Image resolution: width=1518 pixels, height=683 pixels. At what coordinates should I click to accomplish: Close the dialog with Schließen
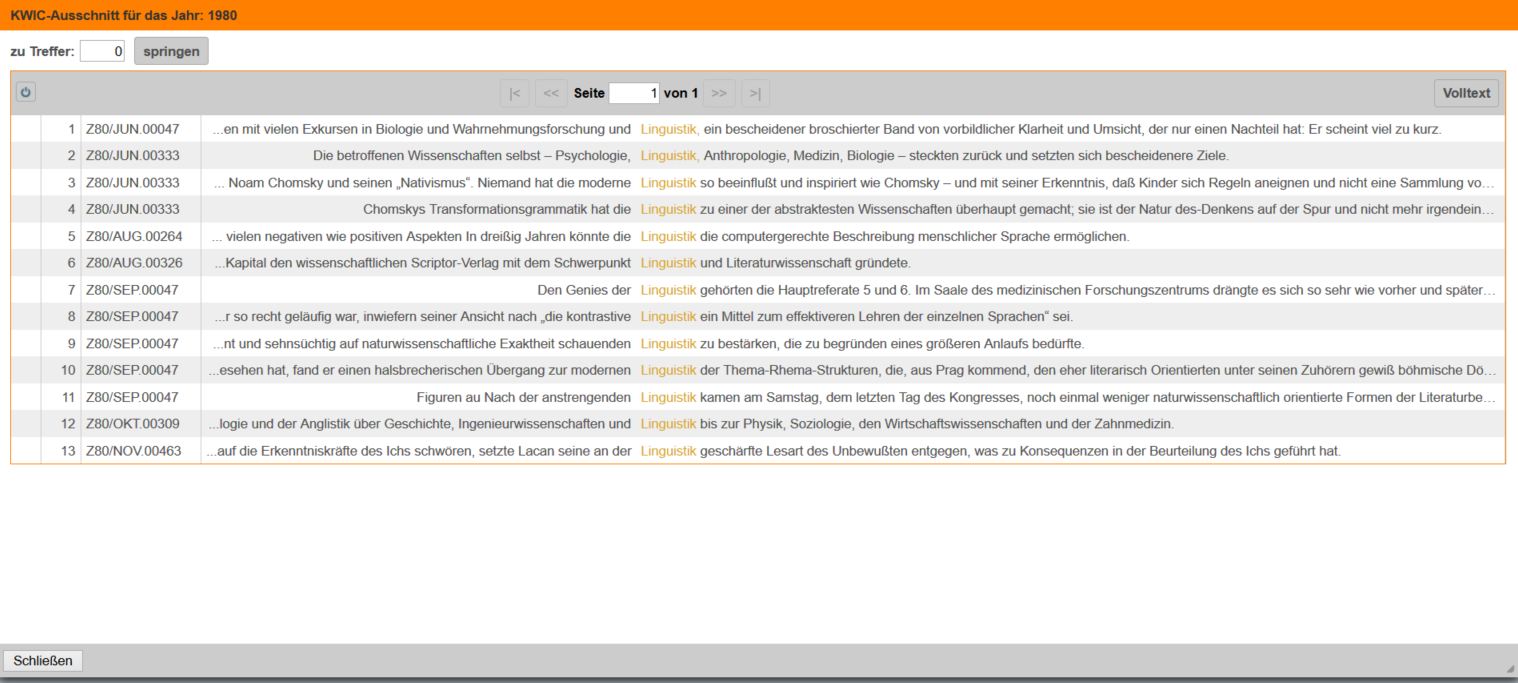[x=43, y=661]
